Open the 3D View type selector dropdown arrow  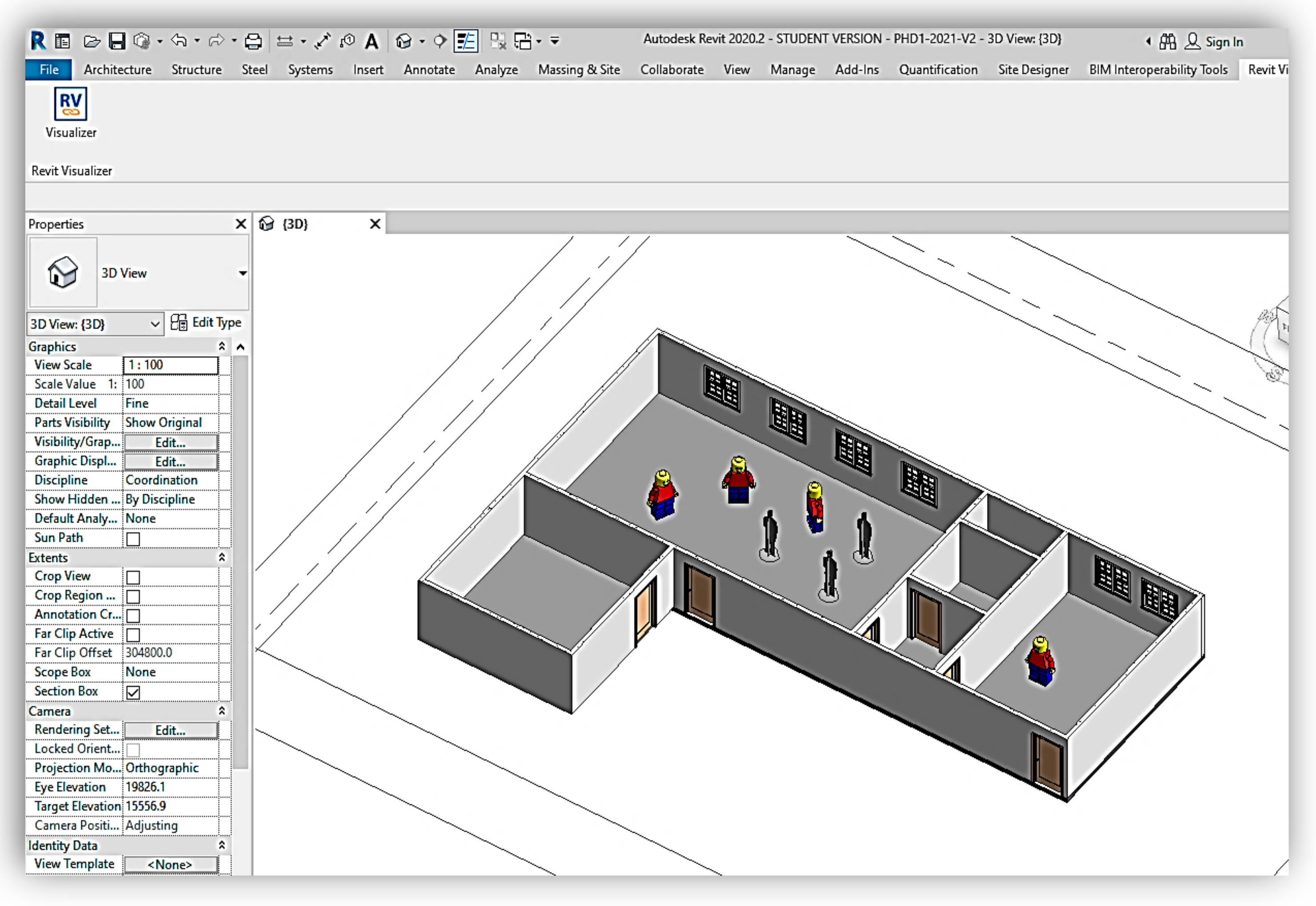click(242, 273)
